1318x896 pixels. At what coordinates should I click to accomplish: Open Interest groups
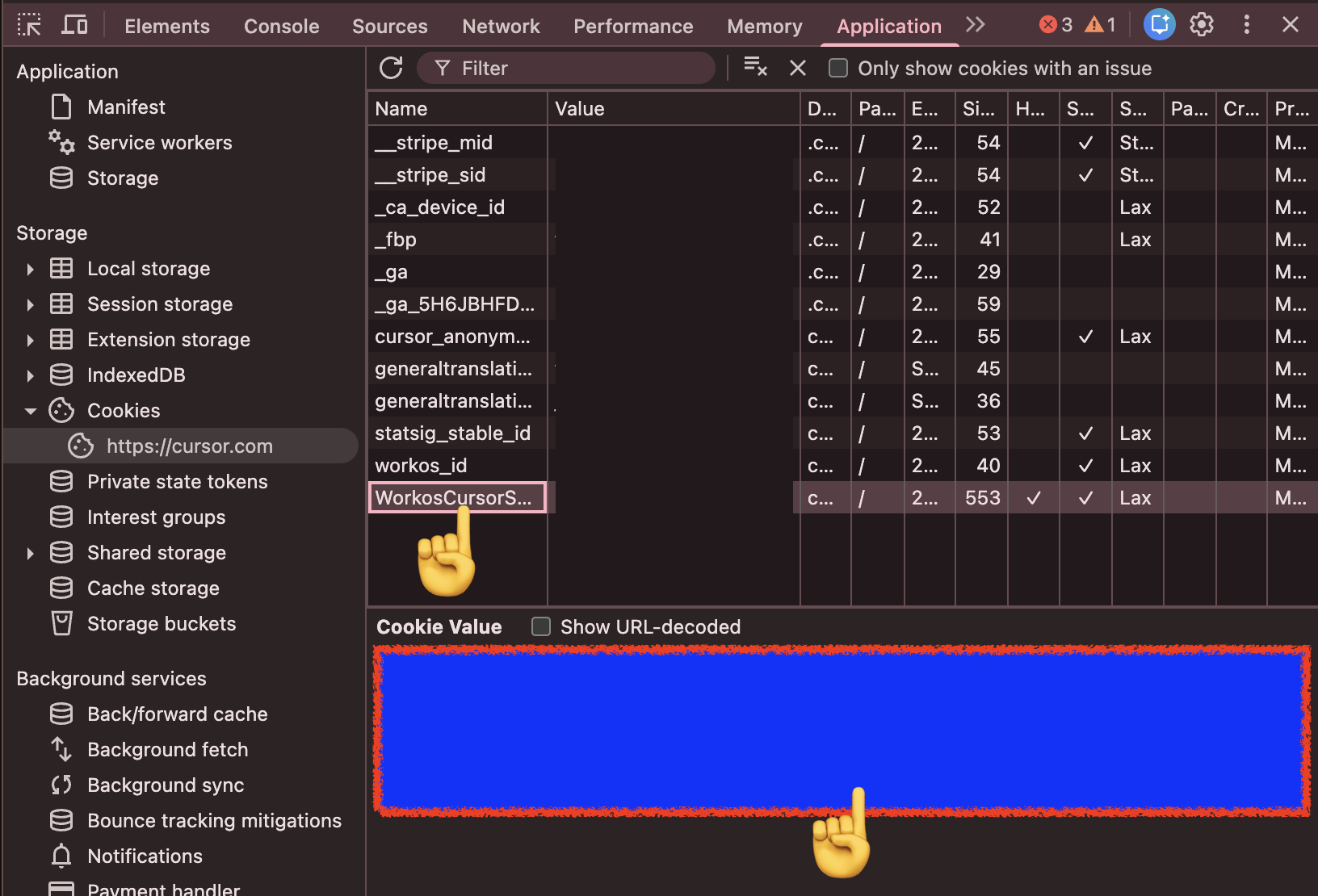156,517
